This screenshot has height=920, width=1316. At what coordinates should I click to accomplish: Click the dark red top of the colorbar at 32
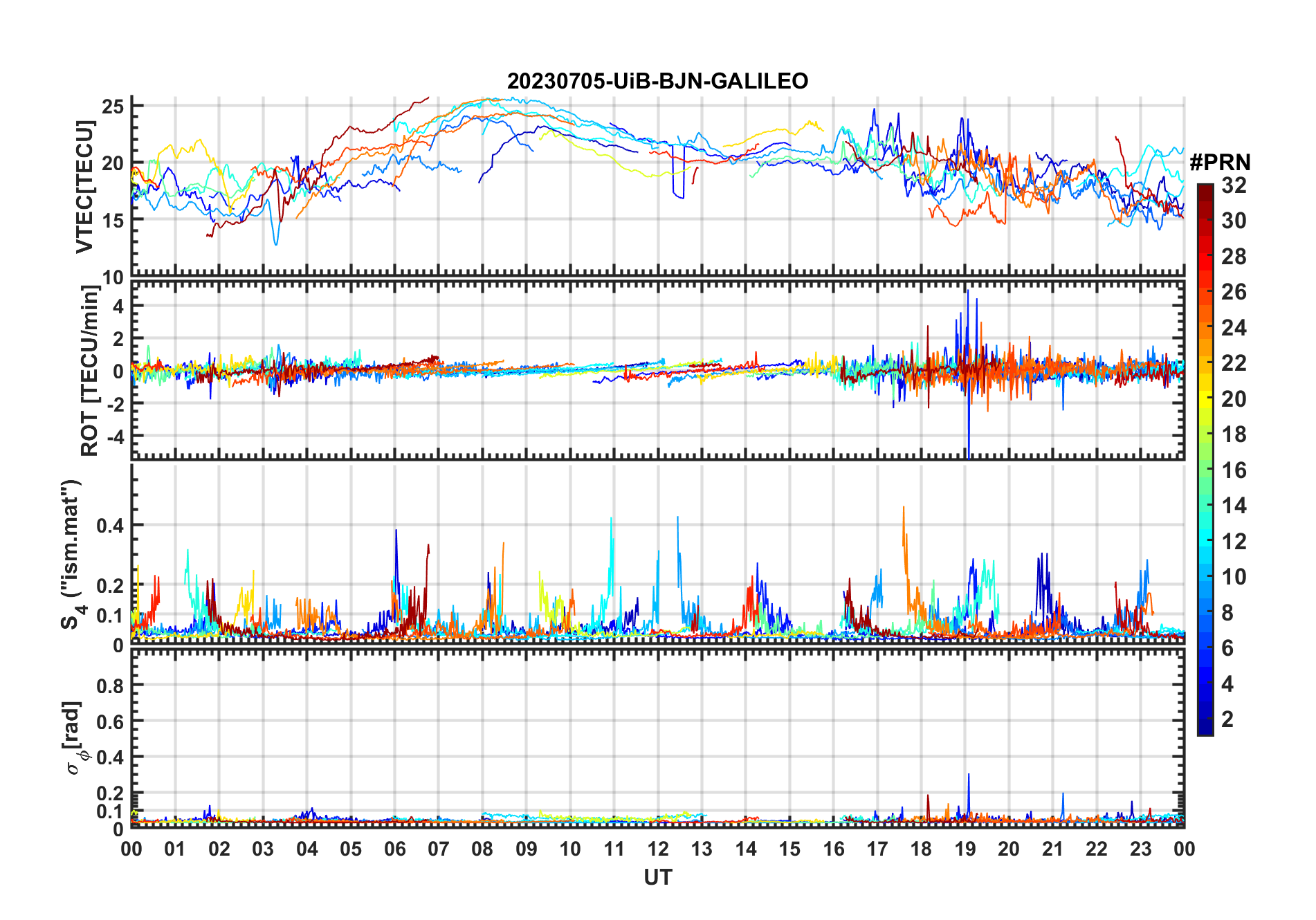[x=1205, y=188]
